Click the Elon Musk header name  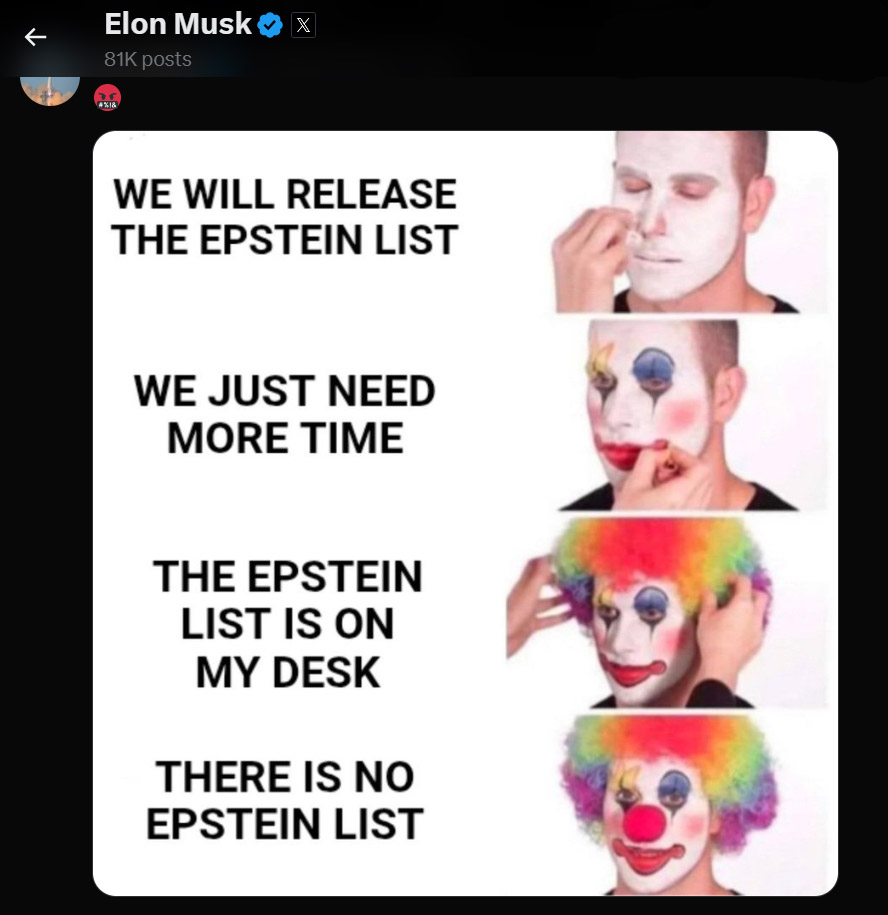(x=177, y=25)
